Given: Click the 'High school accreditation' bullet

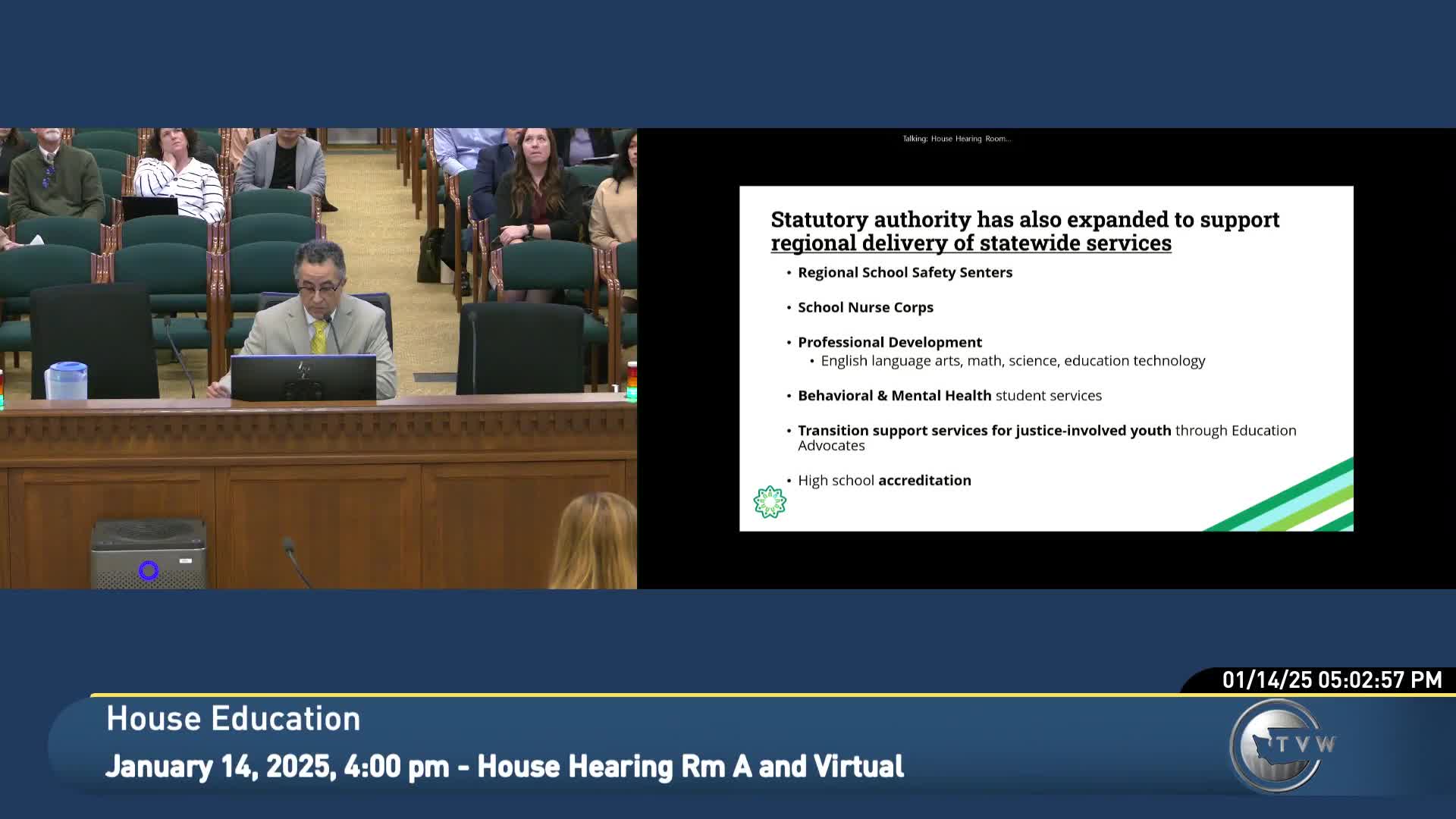Looking at the screenshot, I should point(884,481).
